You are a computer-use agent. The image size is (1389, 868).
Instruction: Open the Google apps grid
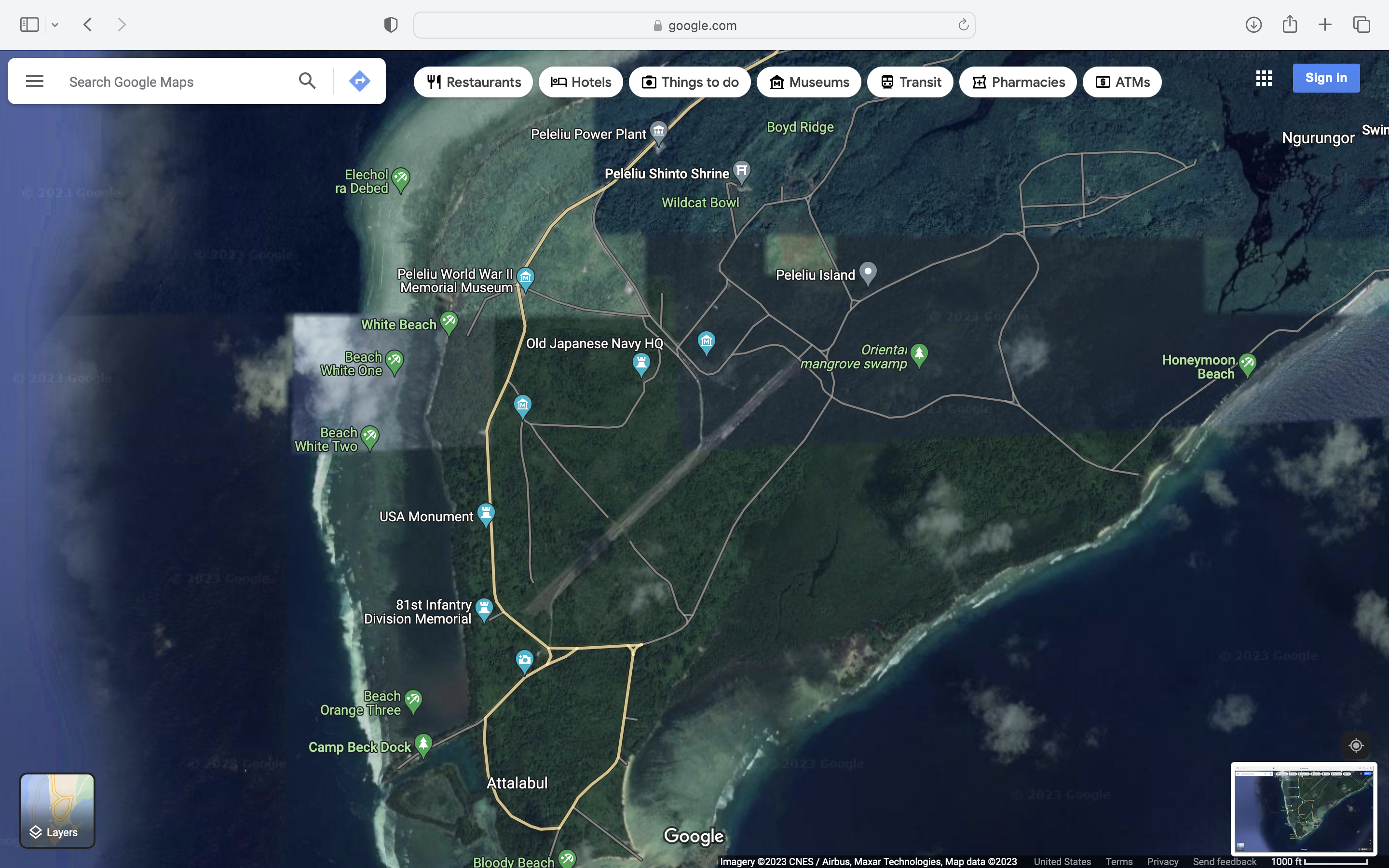[1263, 78]
